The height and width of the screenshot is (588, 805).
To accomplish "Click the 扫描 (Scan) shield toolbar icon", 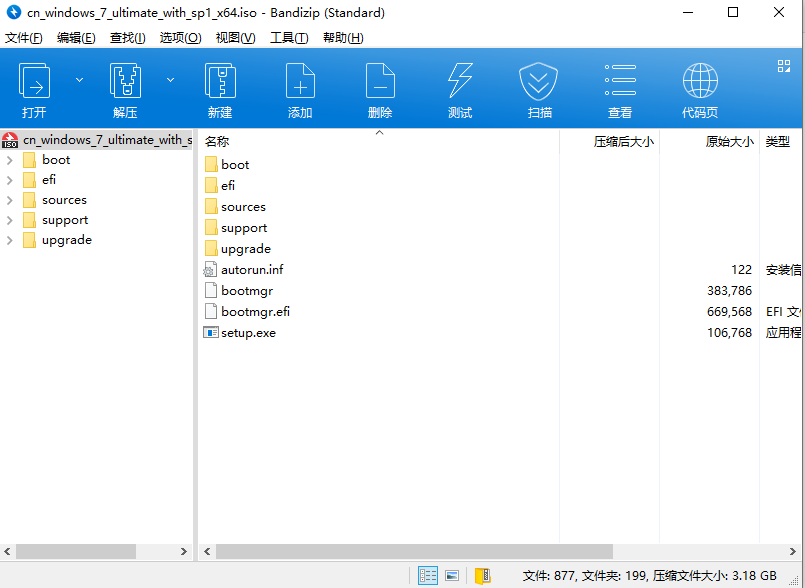I will tap(539, 81).
